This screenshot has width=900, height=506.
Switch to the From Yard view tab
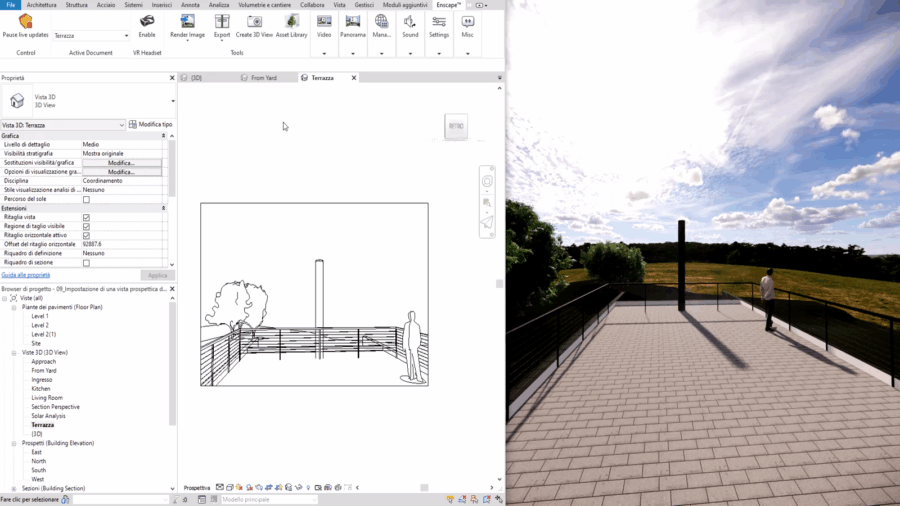[263, 77]
